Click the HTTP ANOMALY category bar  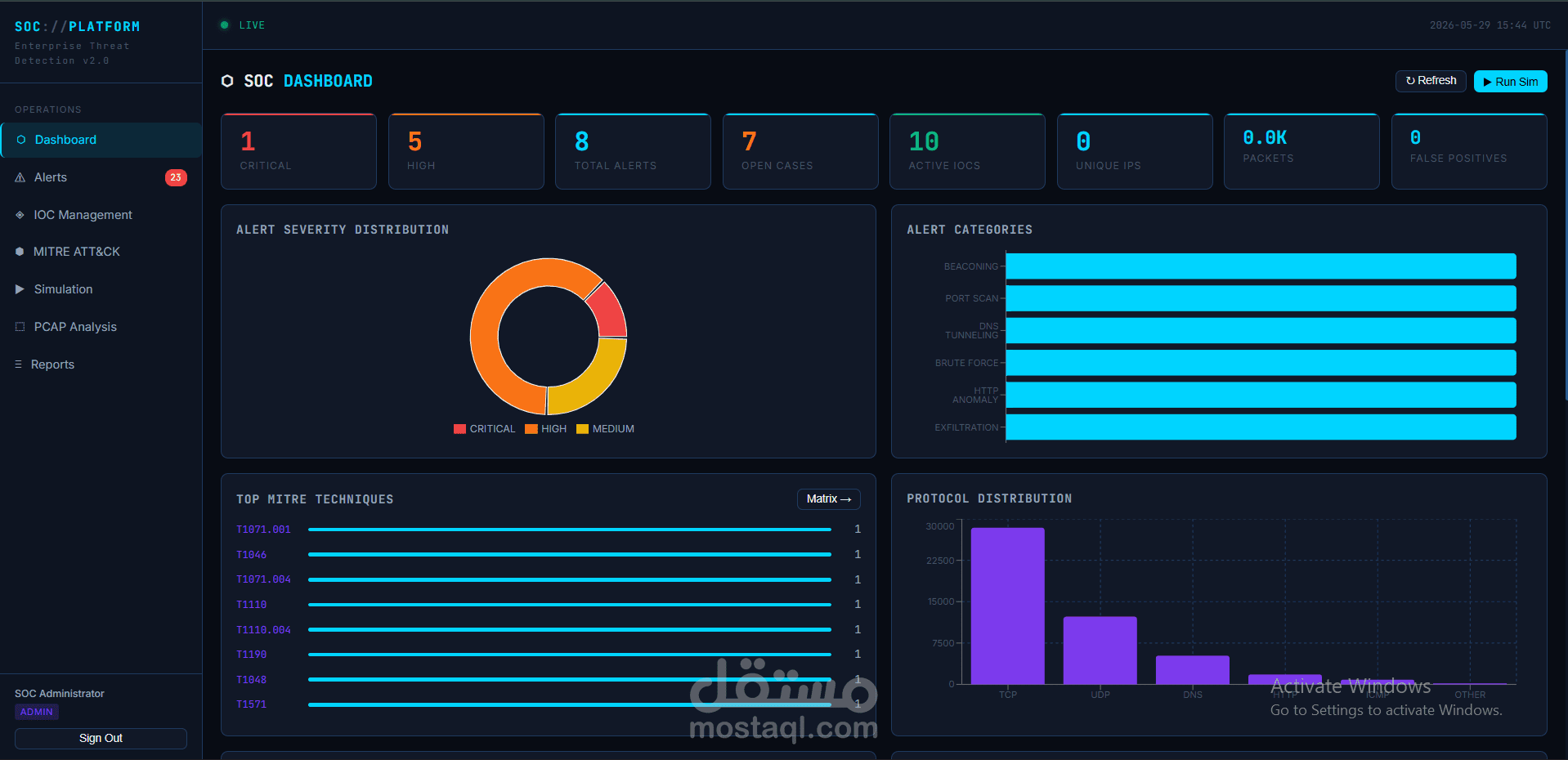pos(1261,395)
